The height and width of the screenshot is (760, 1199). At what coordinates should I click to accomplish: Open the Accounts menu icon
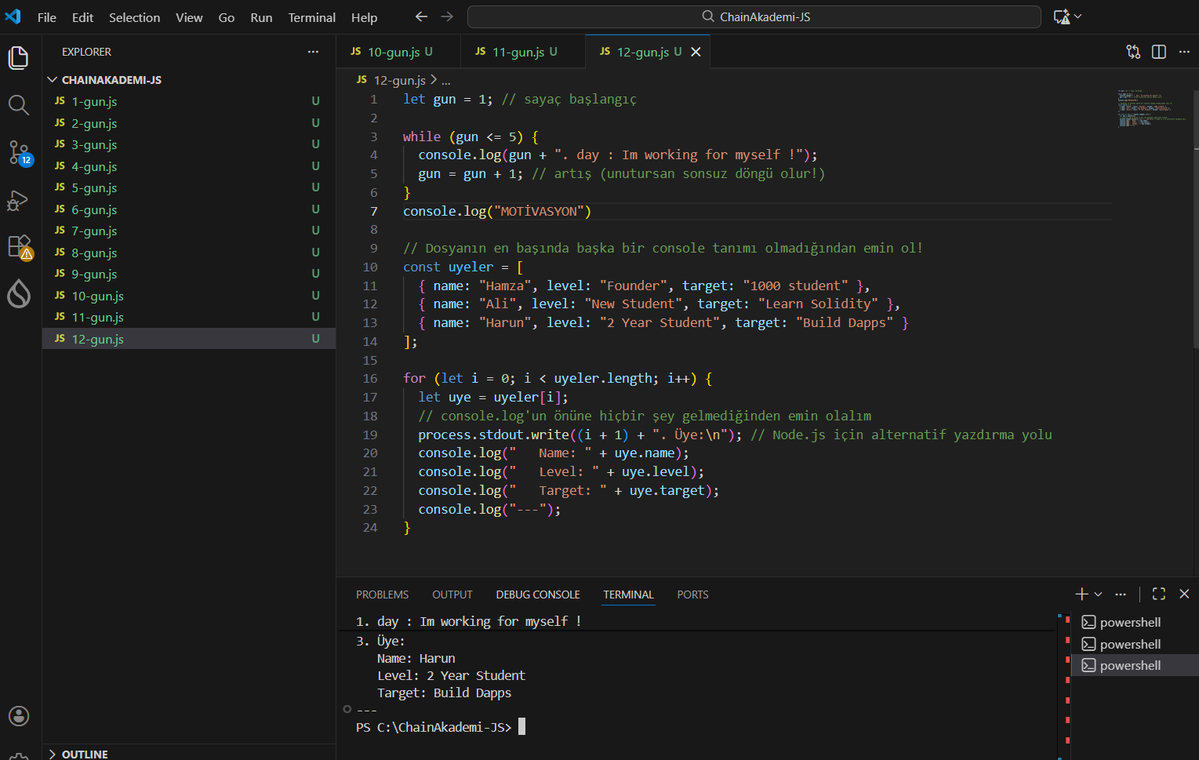tap(18, 716)
